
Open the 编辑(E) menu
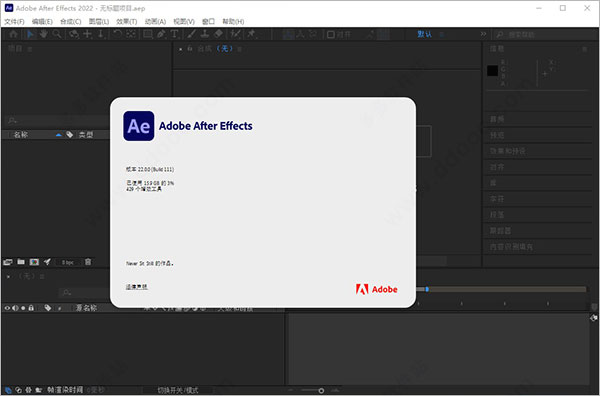(x=42, y=21)
